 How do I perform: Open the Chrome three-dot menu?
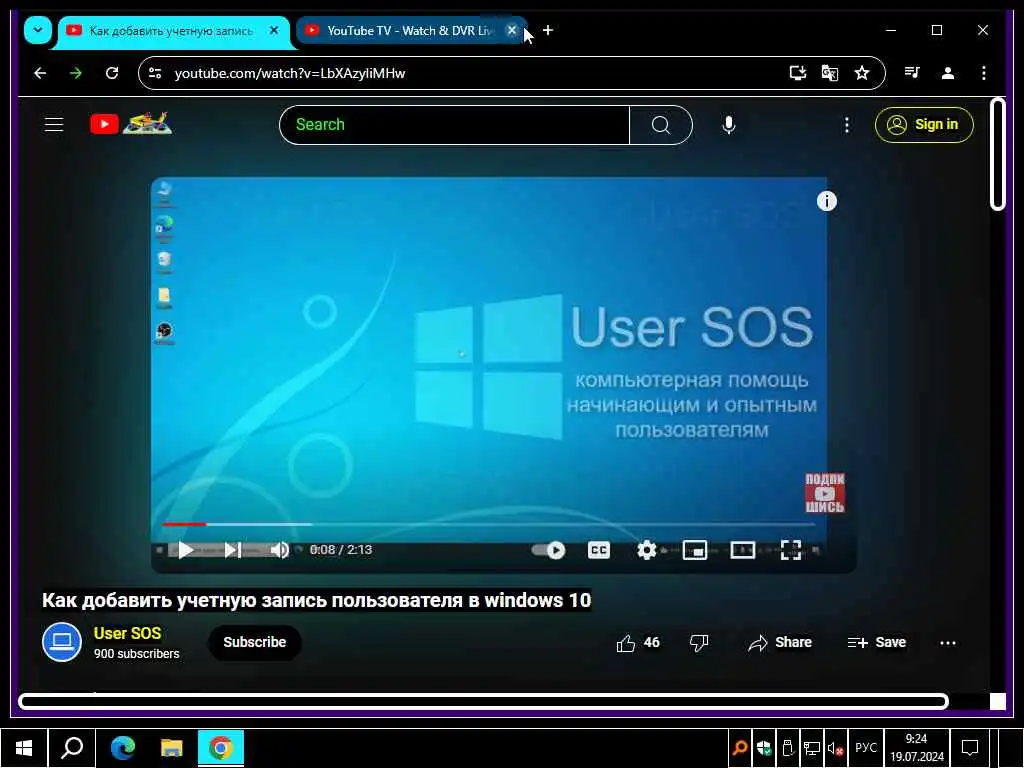(x=984, y=73)
